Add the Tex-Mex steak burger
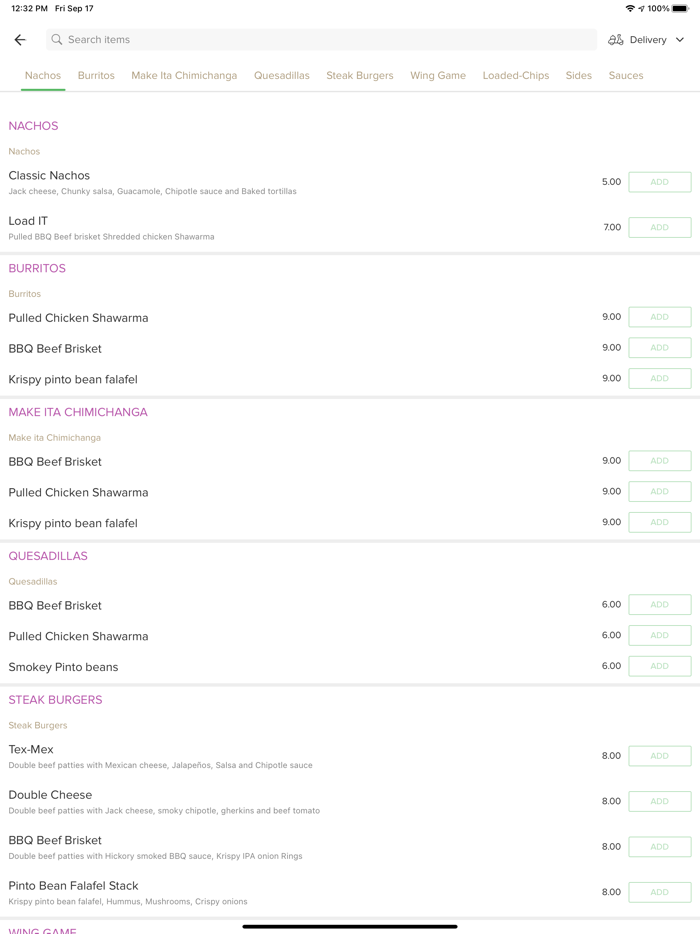 (659, 756)
